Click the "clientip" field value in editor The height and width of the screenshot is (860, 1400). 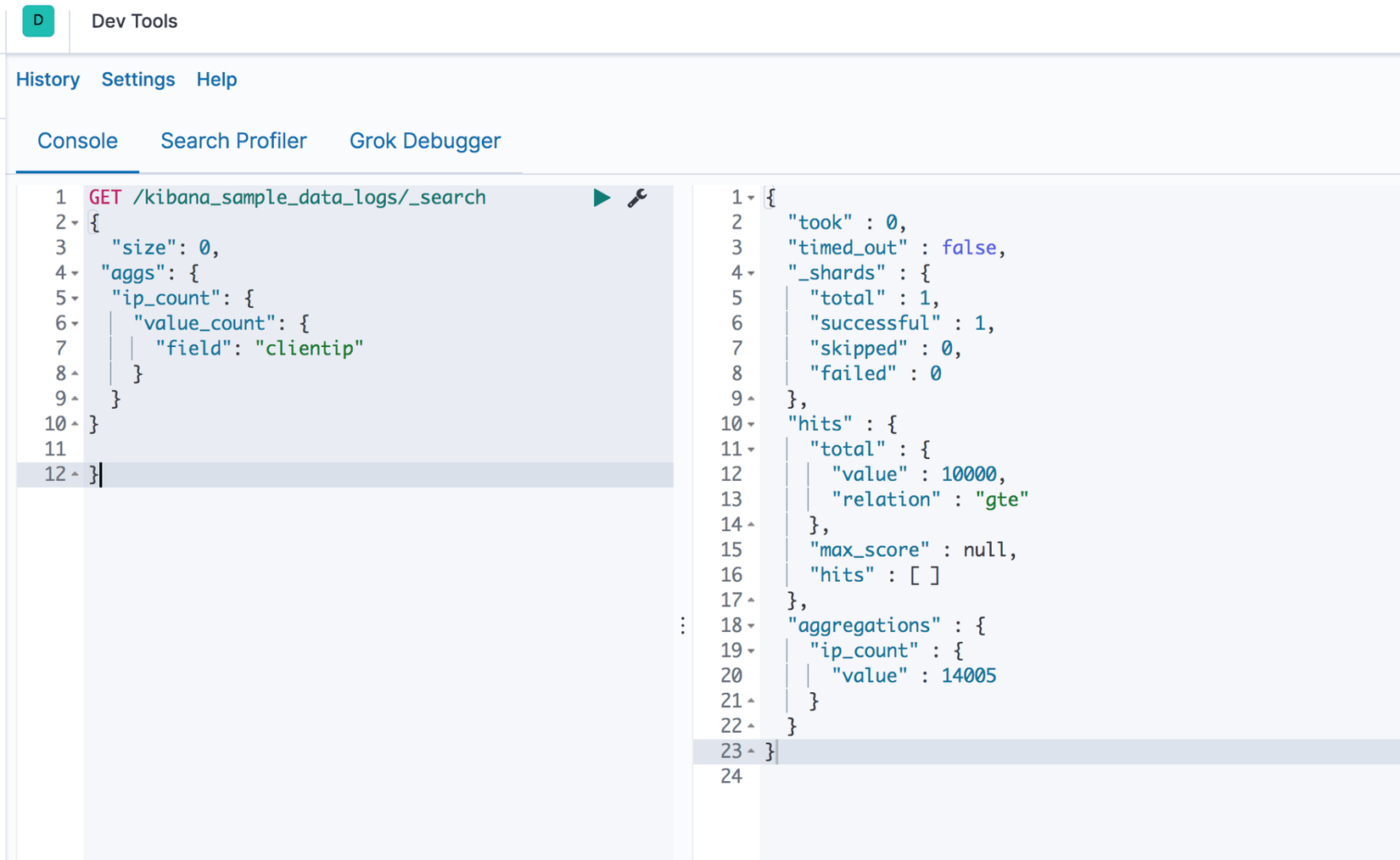[309, 349]
